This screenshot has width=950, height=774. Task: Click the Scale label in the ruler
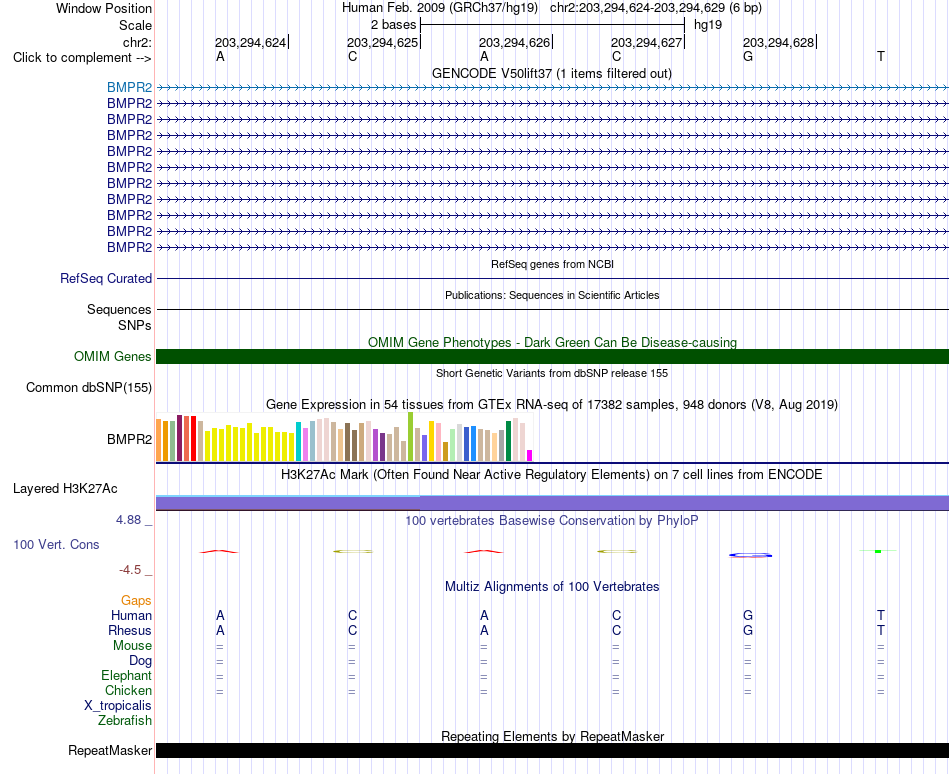coord(135,25)
